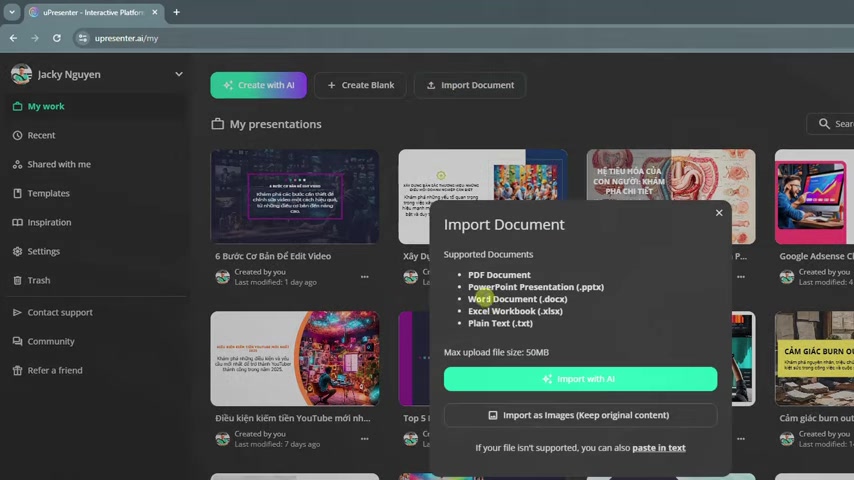Click PowerPoint Presentation (.pptx) list item
854x480 pixels.
pyautogui.click(x=536, y=287)
